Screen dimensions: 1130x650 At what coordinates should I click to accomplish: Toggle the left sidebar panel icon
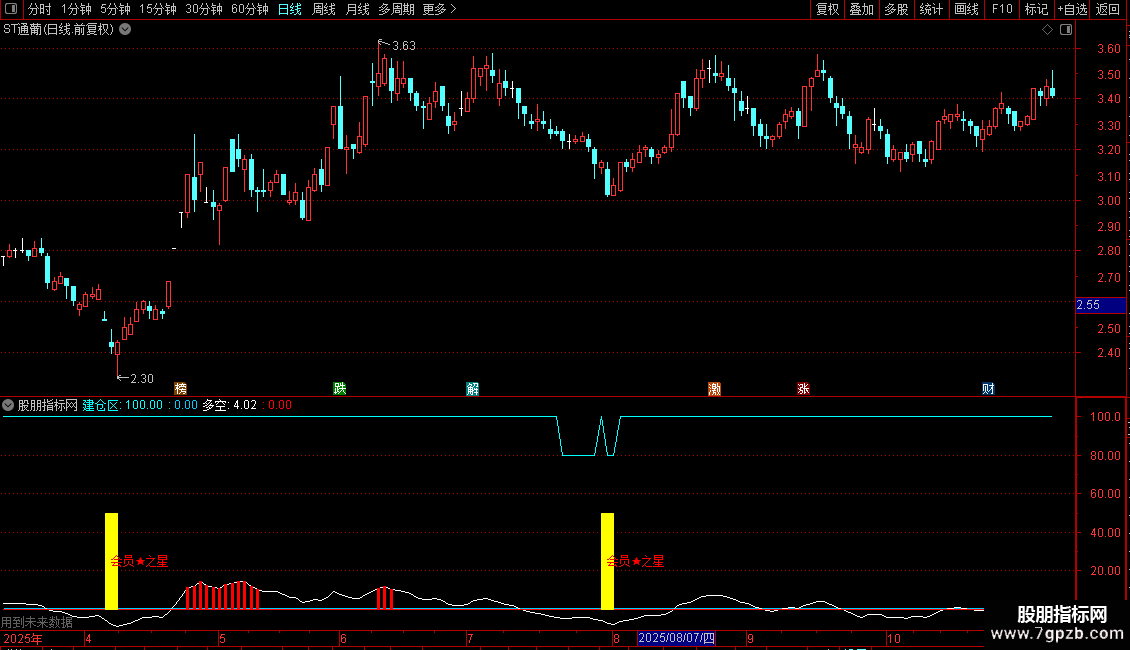pos(11,9)
